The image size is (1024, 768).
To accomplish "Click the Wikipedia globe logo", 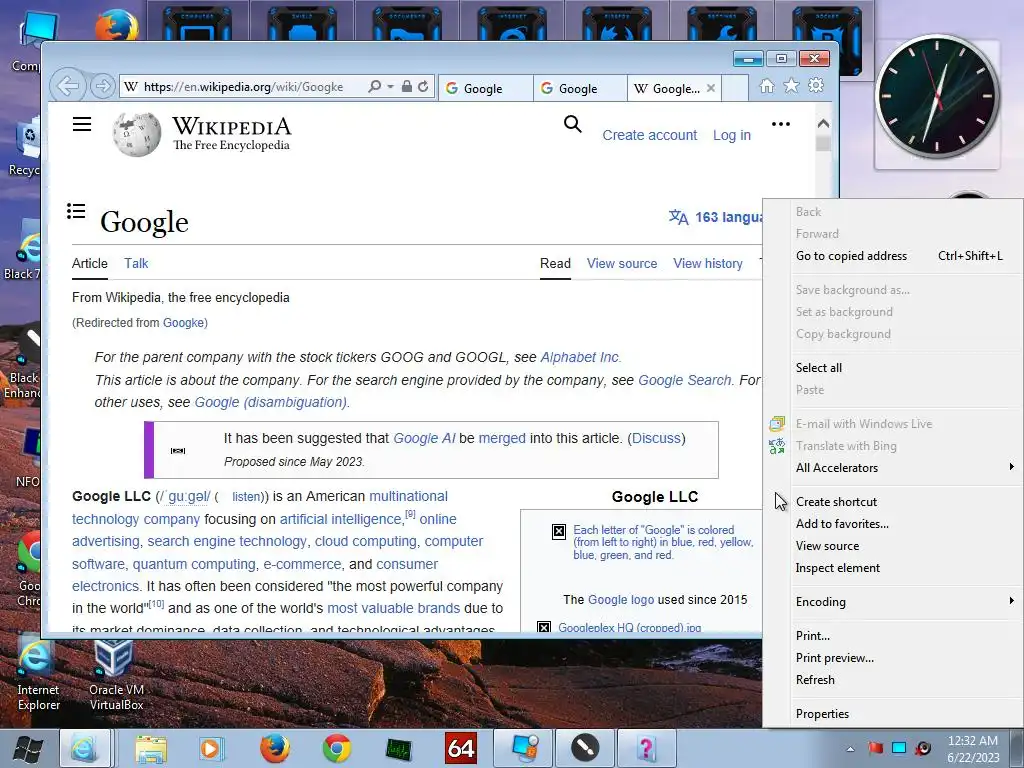I will 137,135.
